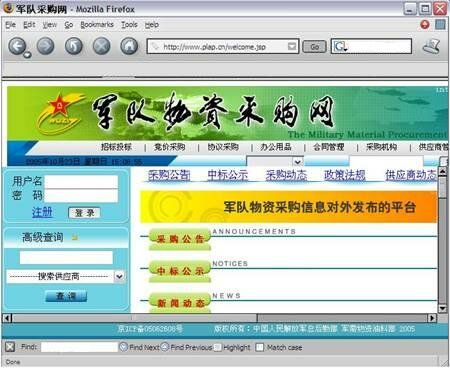Image resolution: width=450 pixels, height=368 pixels.
Task: Open the File menu
Action: pyautogui.click(x=10, y=25)
